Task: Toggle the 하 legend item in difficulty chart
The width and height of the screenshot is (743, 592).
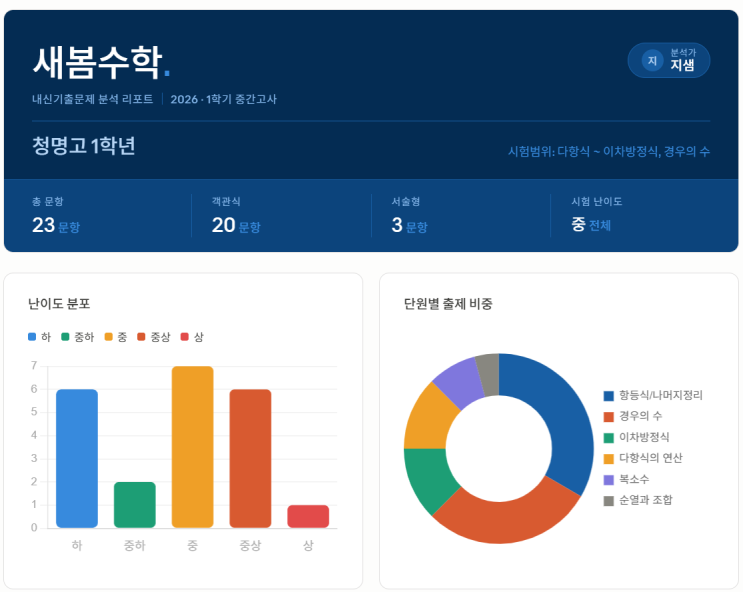Action: pyautogui.click(x=40, y=337)
